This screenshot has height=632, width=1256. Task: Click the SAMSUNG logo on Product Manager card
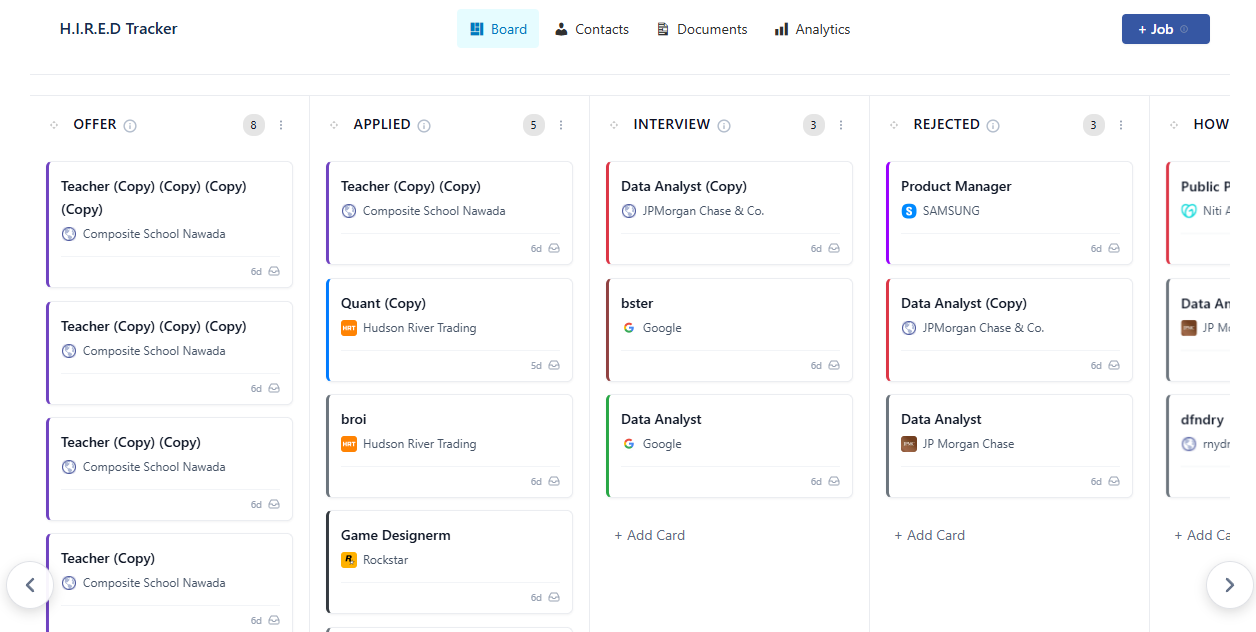coord(909,211)
